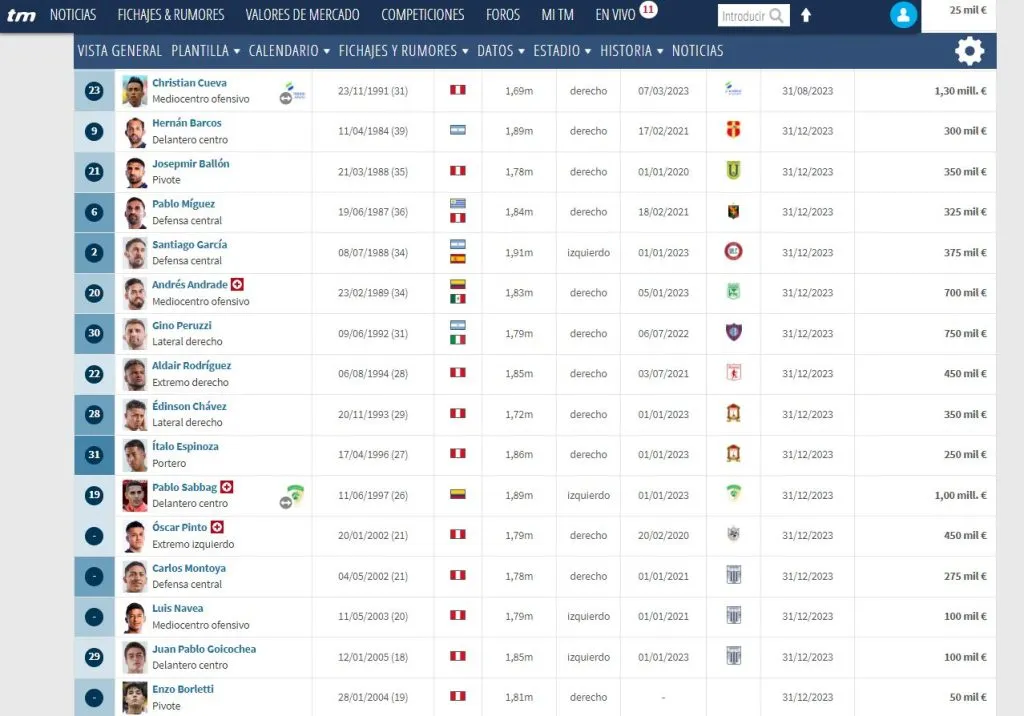Go to the Vista General tab
The image size is (1024, 716).
[x=119, y=51]
